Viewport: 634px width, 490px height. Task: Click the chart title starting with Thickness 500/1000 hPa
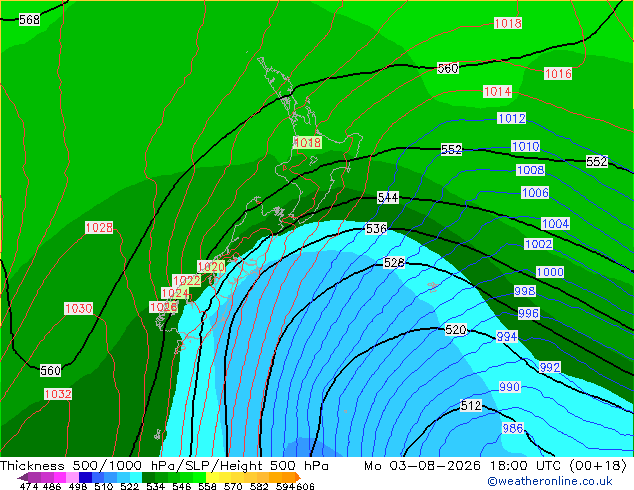[x=164, y=466]
